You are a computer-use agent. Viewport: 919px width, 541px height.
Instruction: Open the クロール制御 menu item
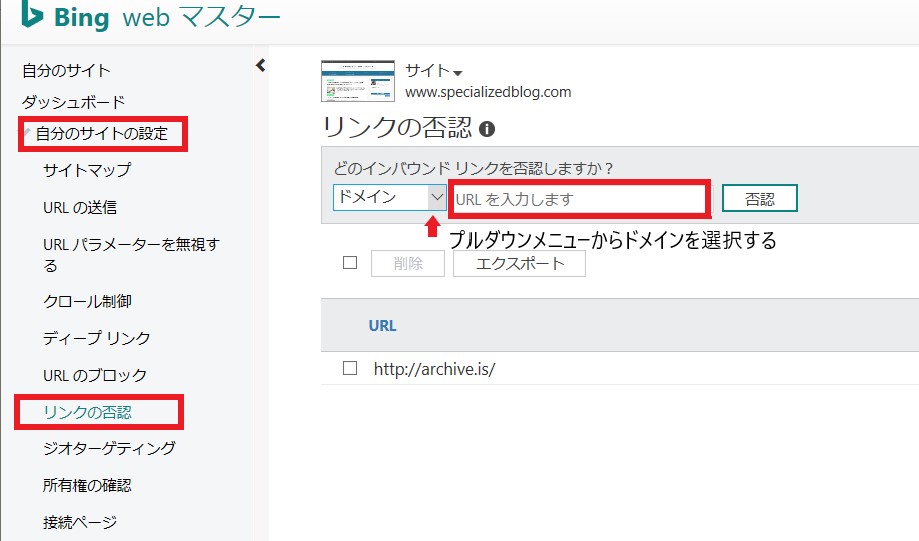coord(87,301)
